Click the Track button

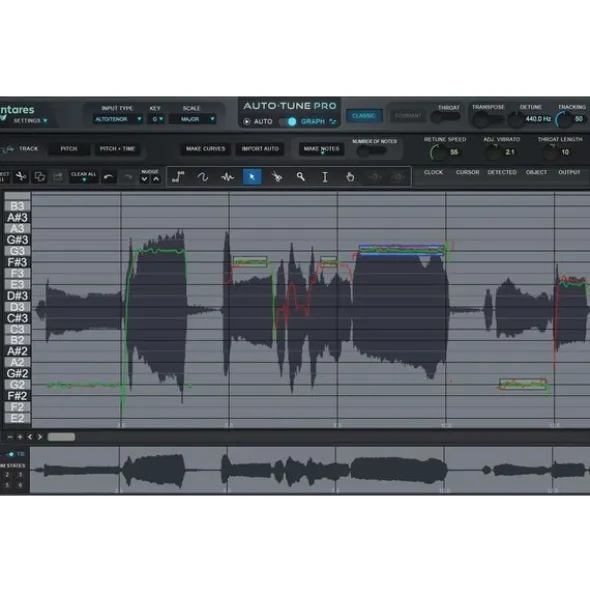28,149
